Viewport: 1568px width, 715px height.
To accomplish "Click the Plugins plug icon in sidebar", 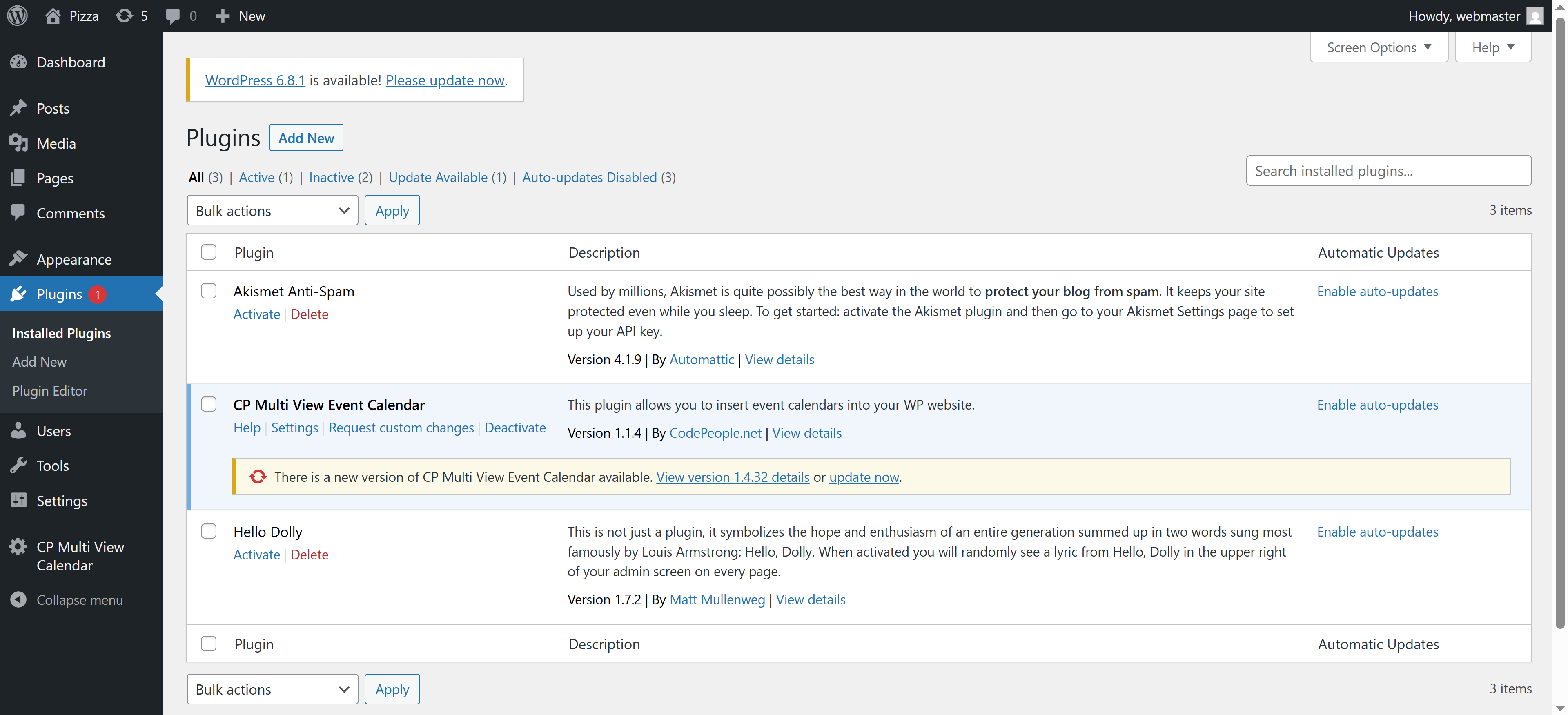I will pyautogui.click(x=18, y=294).
